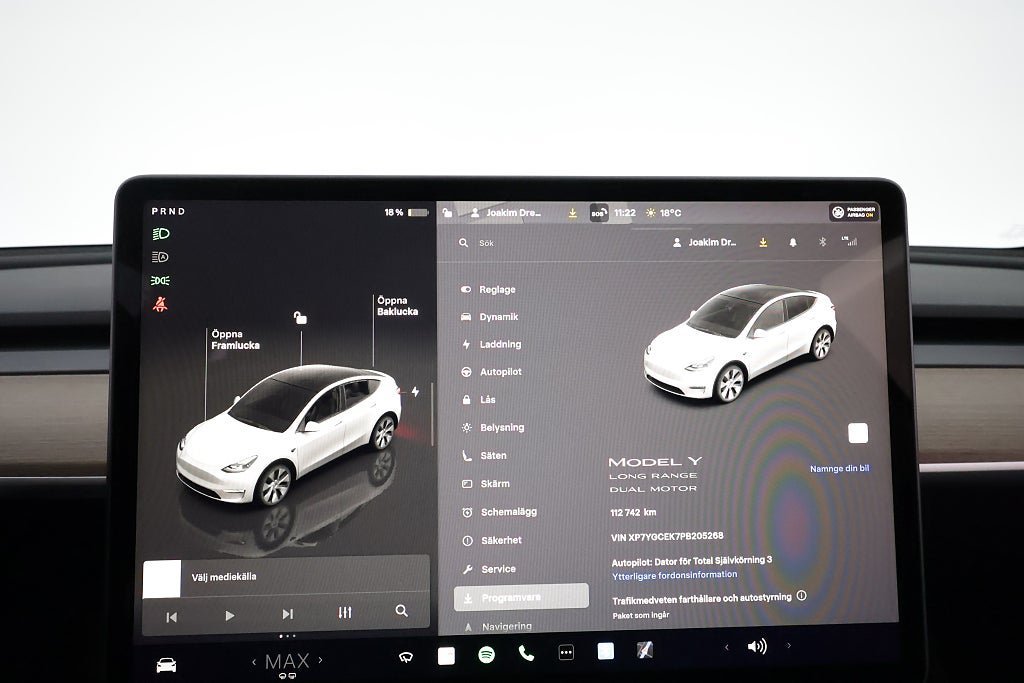Tap the parking lights indicator
The height and width of the screenshot is (683, 1024).
pos(160,280)
